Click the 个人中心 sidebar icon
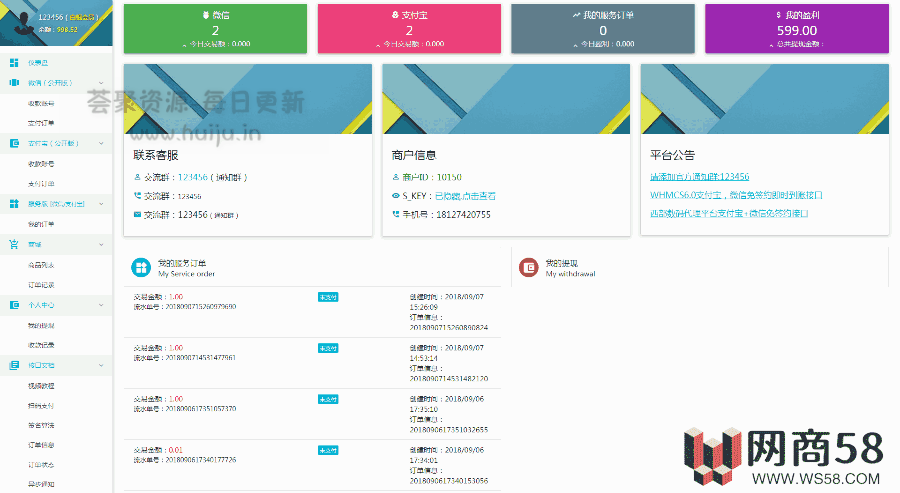 coord(14,305)
